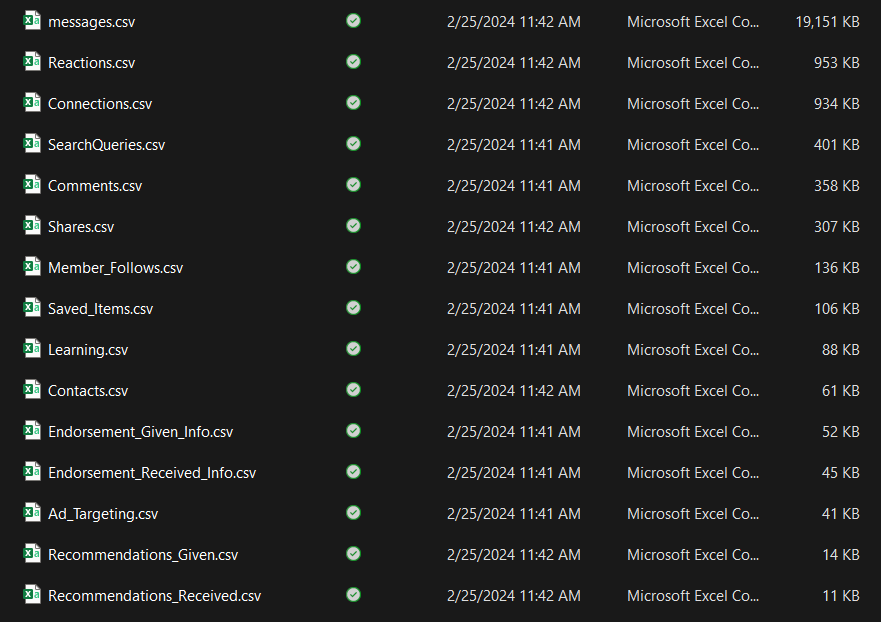Viewport: 881px width, 622px height.
Task: Click the 88 KB size value
Action: (841, 350)
